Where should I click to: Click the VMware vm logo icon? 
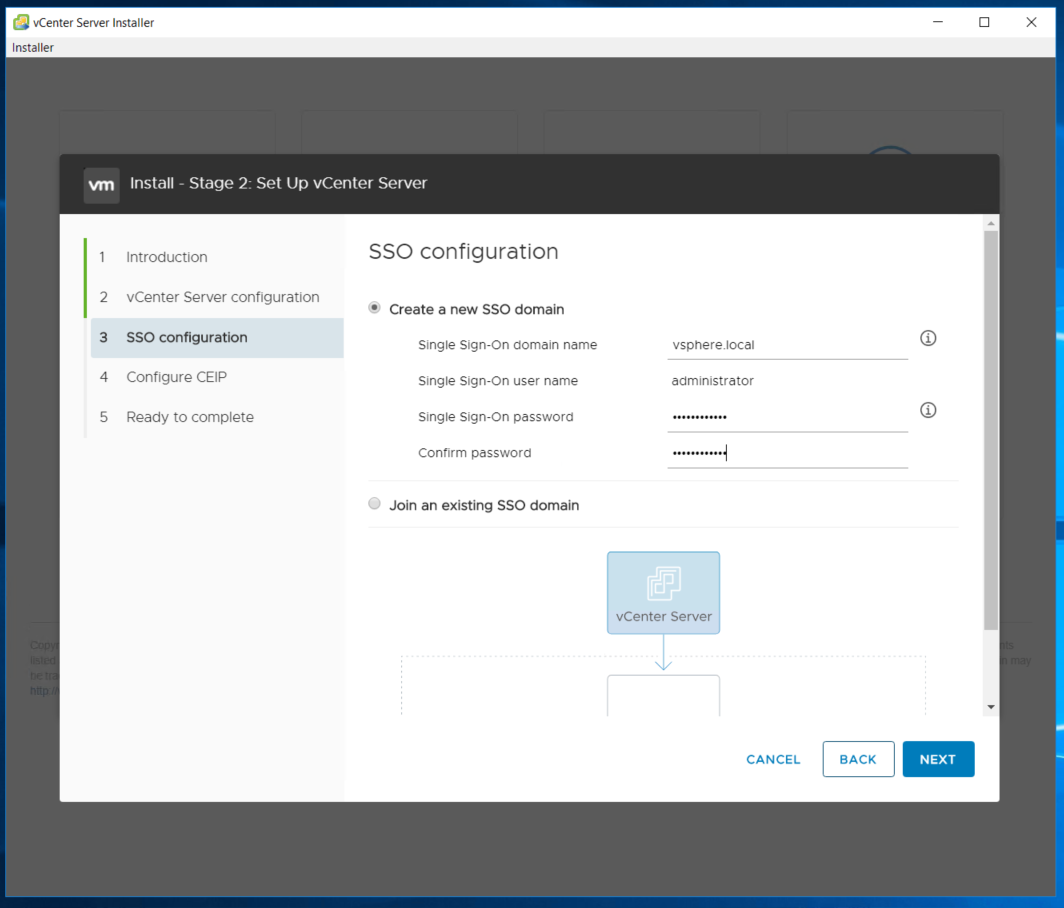(x=101, y=185)
